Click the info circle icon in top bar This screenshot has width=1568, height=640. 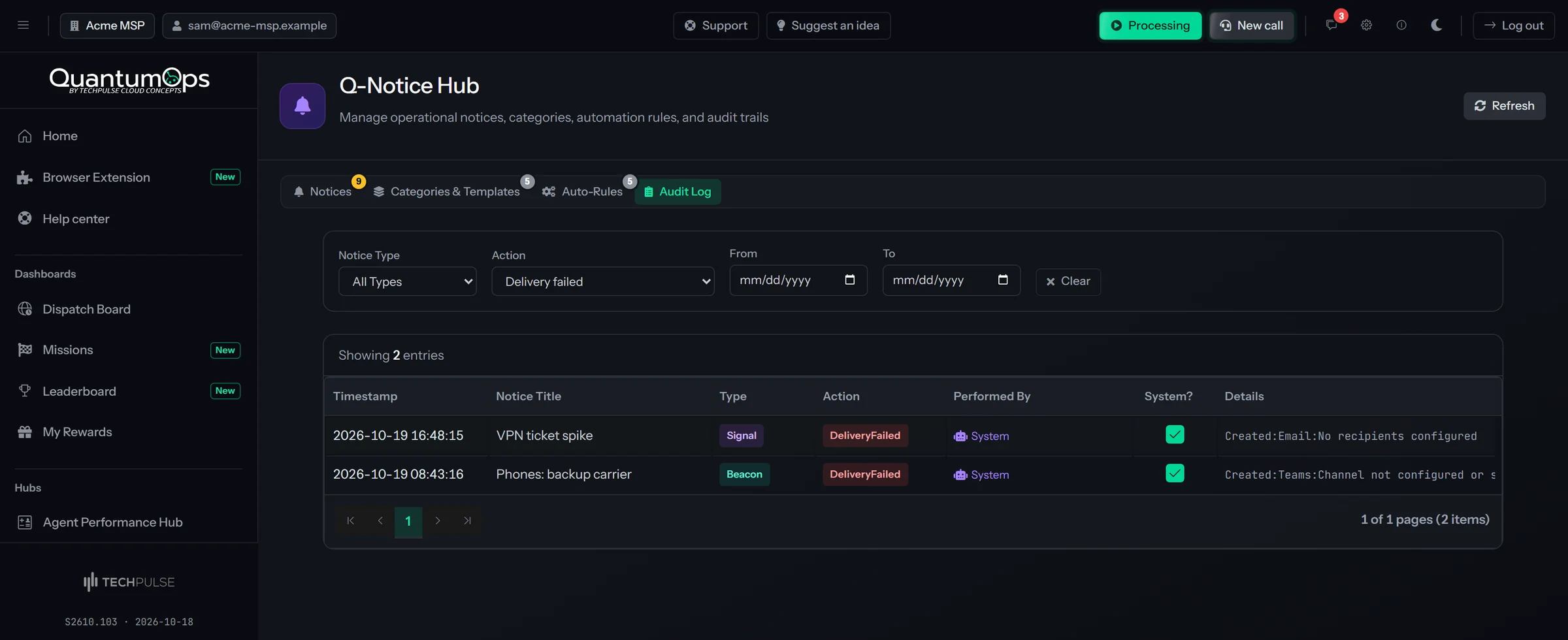1401,25
